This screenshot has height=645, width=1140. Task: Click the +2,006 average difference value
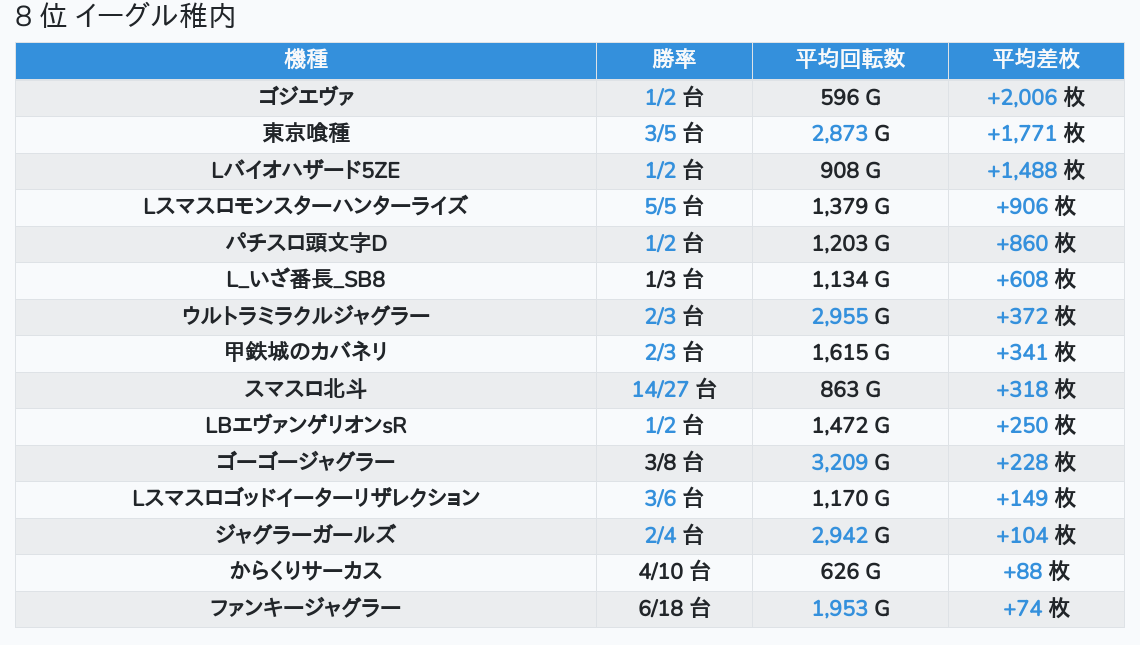1022,97
